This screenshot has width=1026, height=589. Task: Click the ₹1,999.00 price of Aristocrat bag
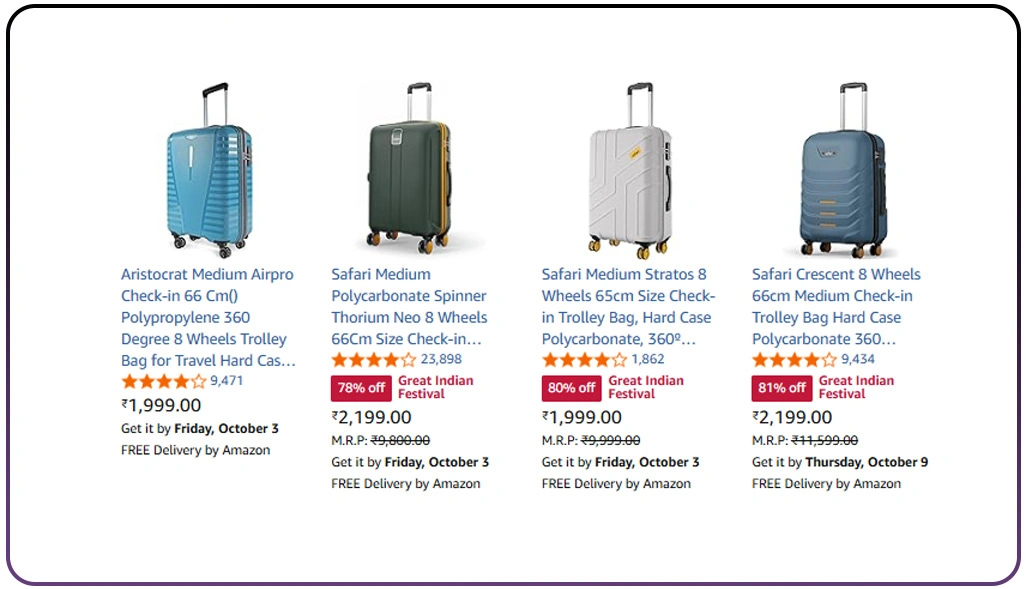pyautogui.click(x=161, y=405)
